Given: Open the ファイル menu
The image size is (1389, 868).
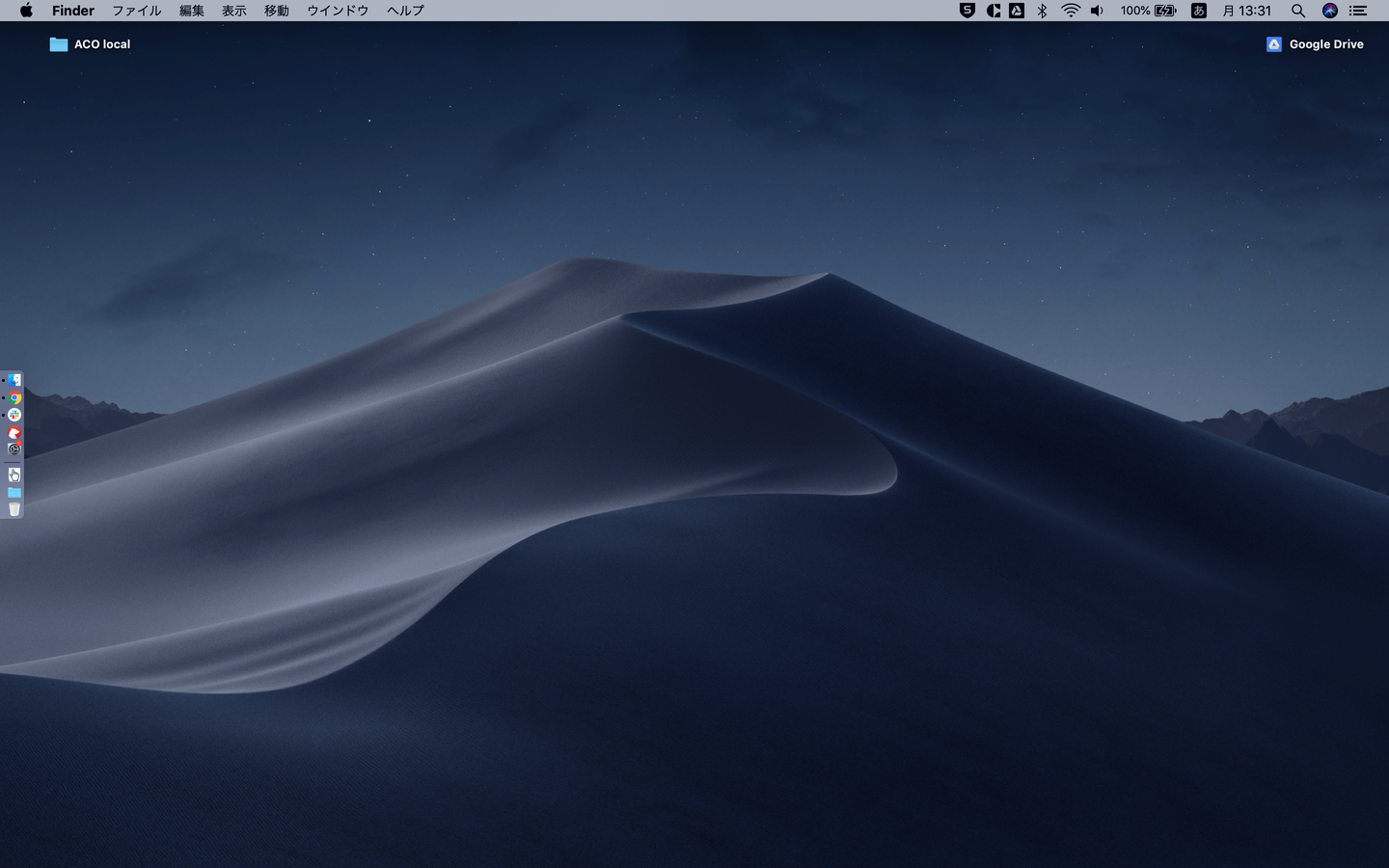Looking at the screenshot, I should tap(136, 11).
